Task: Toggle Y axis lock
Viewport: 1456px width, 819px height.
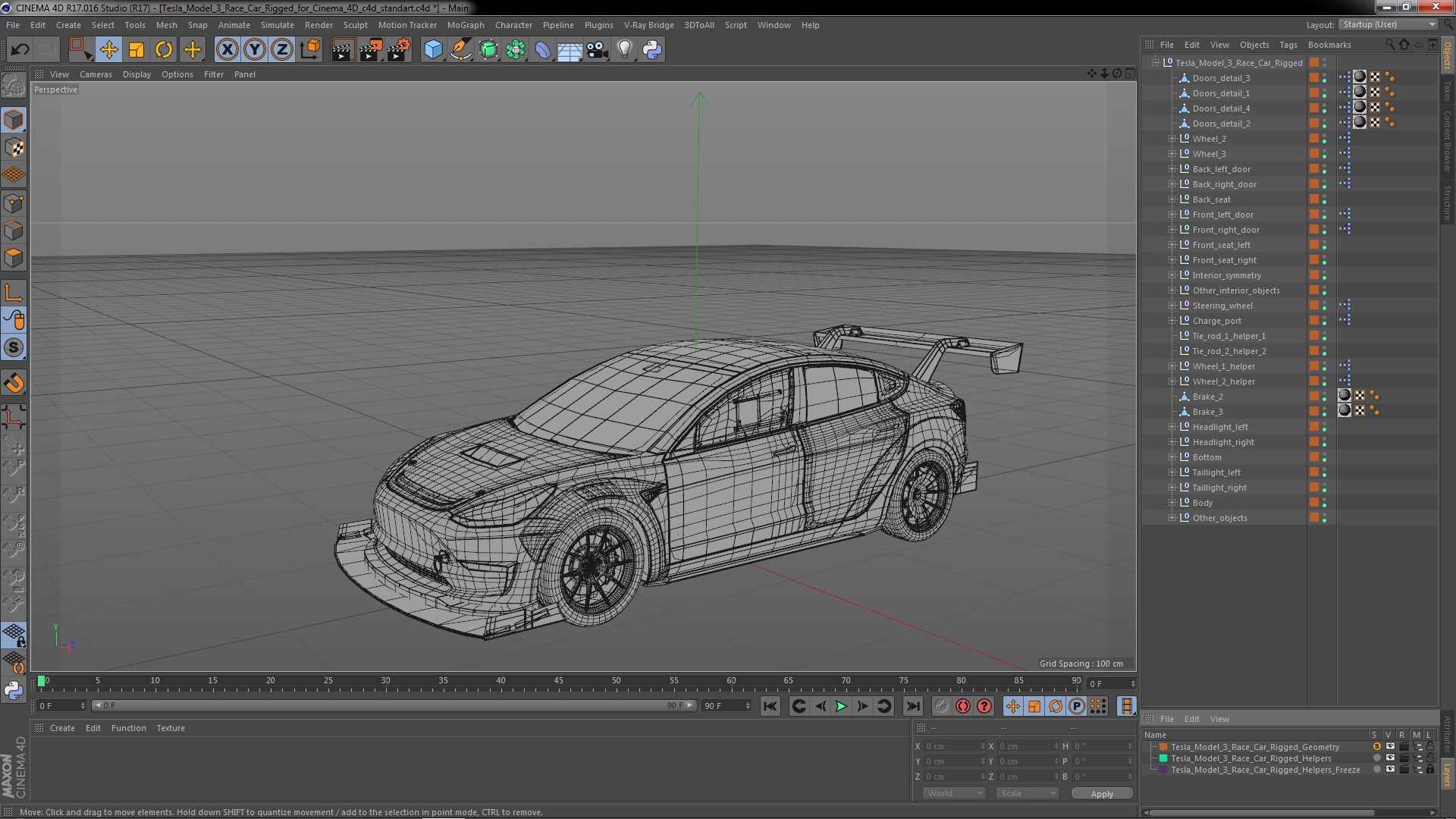Action: tap(255, 50)
